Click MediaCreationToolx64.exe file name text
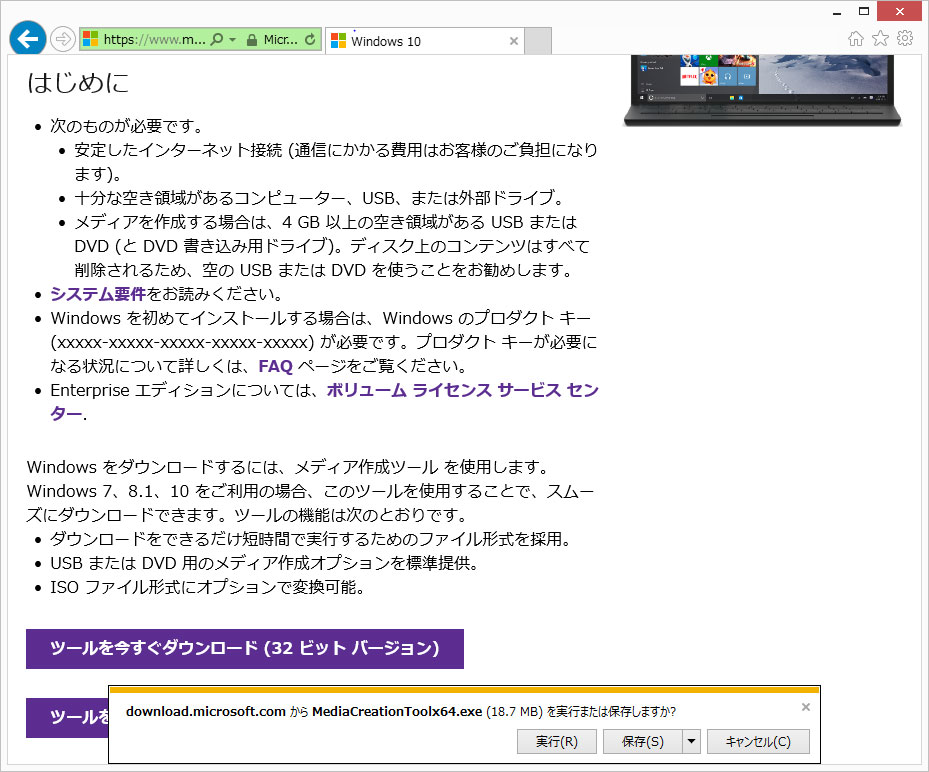The width and height of the screenshot is (929, 772). pyautogui.click(x=397, y=712)
